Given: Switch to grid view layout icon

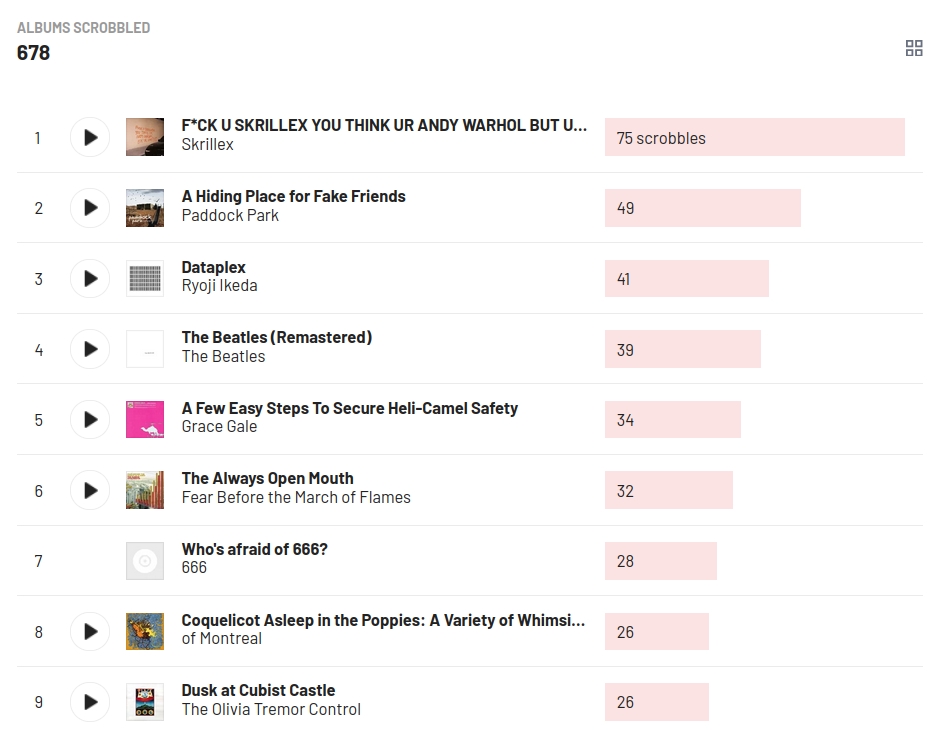Looking at the screenshot, I should (x=913, y=48).
